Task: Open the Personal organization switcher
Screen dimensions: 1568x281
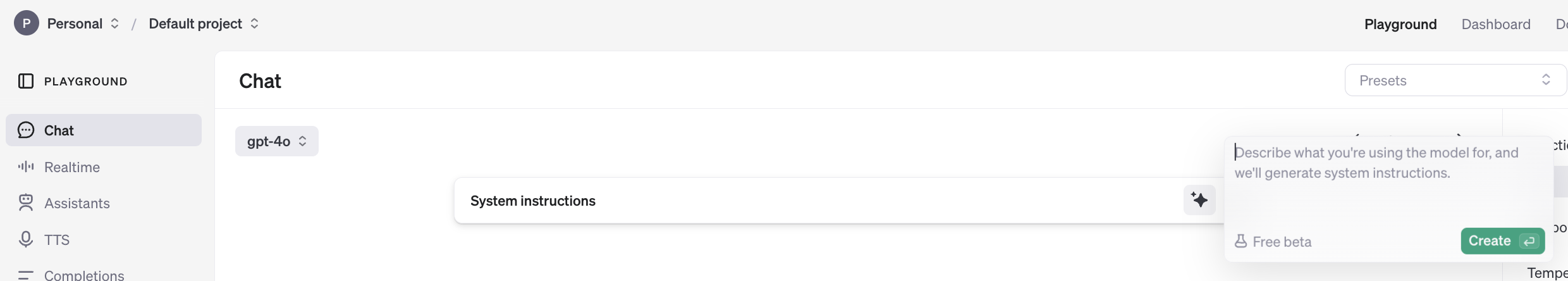Action: pos(83,23)
